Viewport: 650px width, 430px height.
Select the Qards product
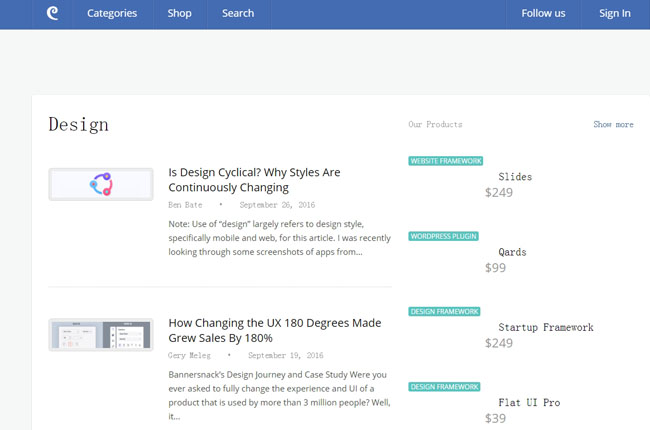[x=512, y=252]
